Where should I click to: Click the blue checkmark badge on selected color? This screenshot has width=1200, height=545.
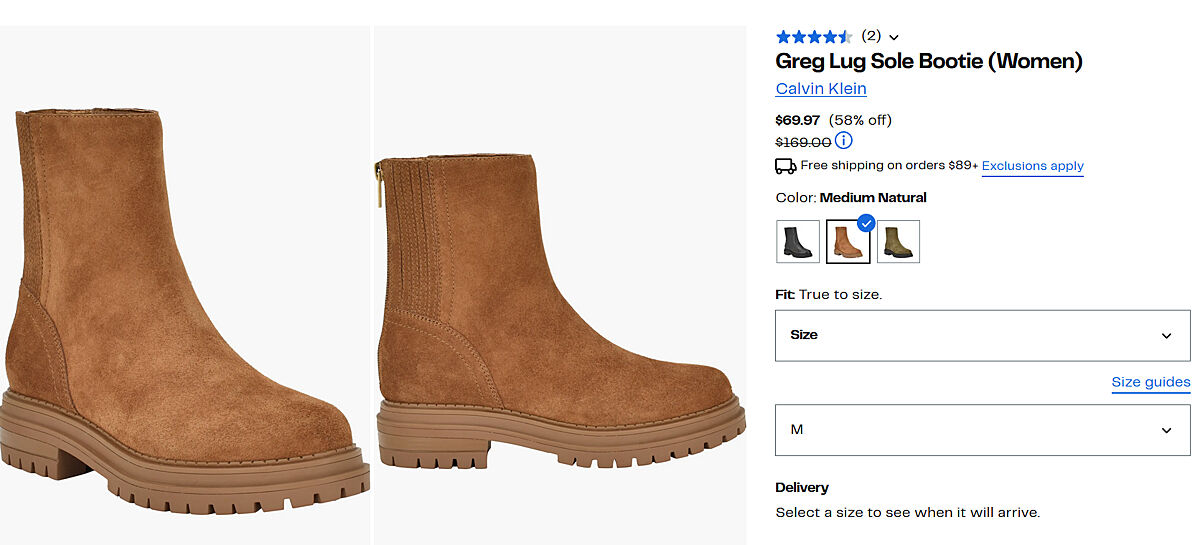tap(866, 223)
